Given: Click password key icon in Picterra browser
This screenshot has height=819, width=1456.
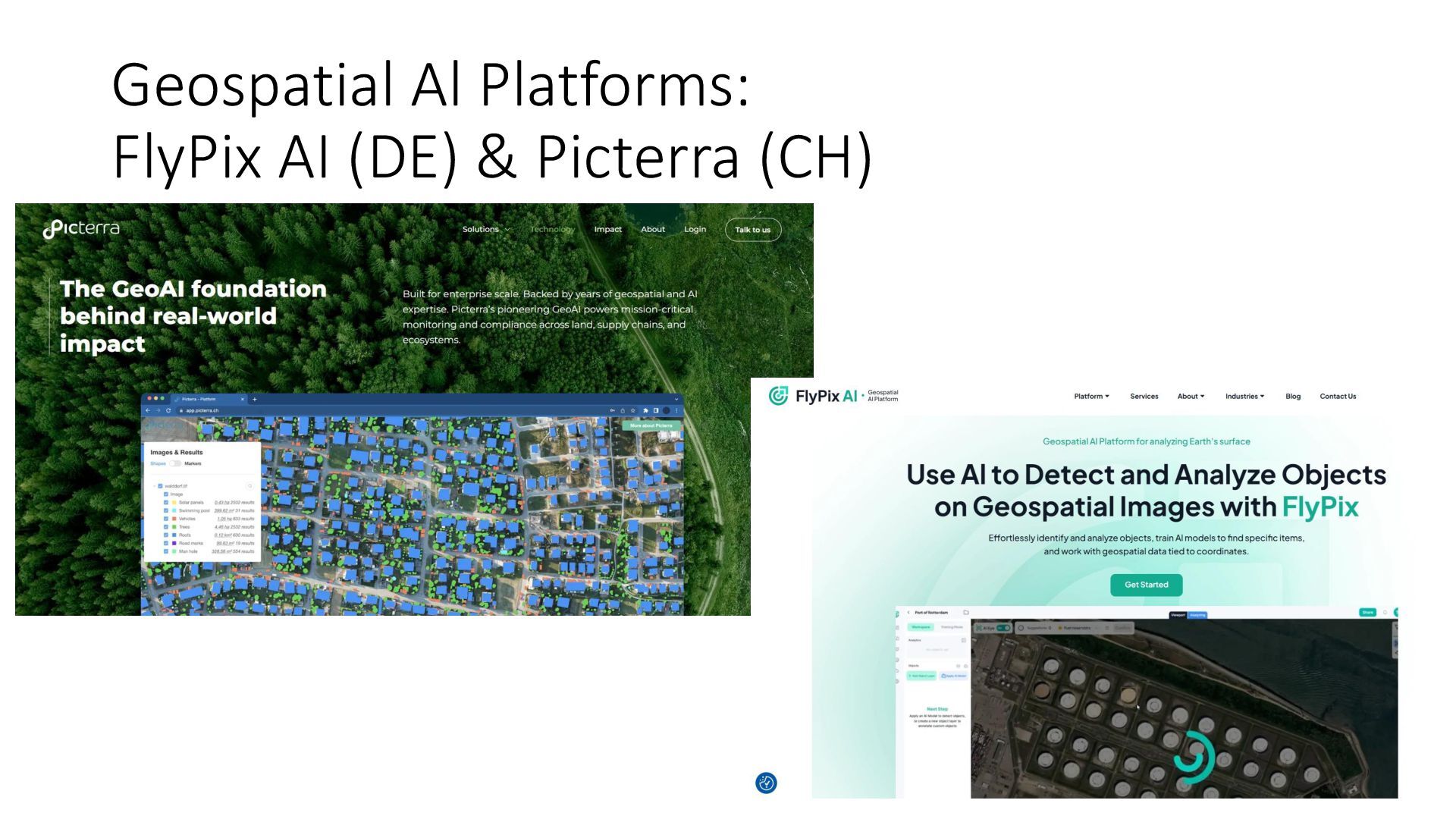Looking at the screenshot, I should (612, 410).
